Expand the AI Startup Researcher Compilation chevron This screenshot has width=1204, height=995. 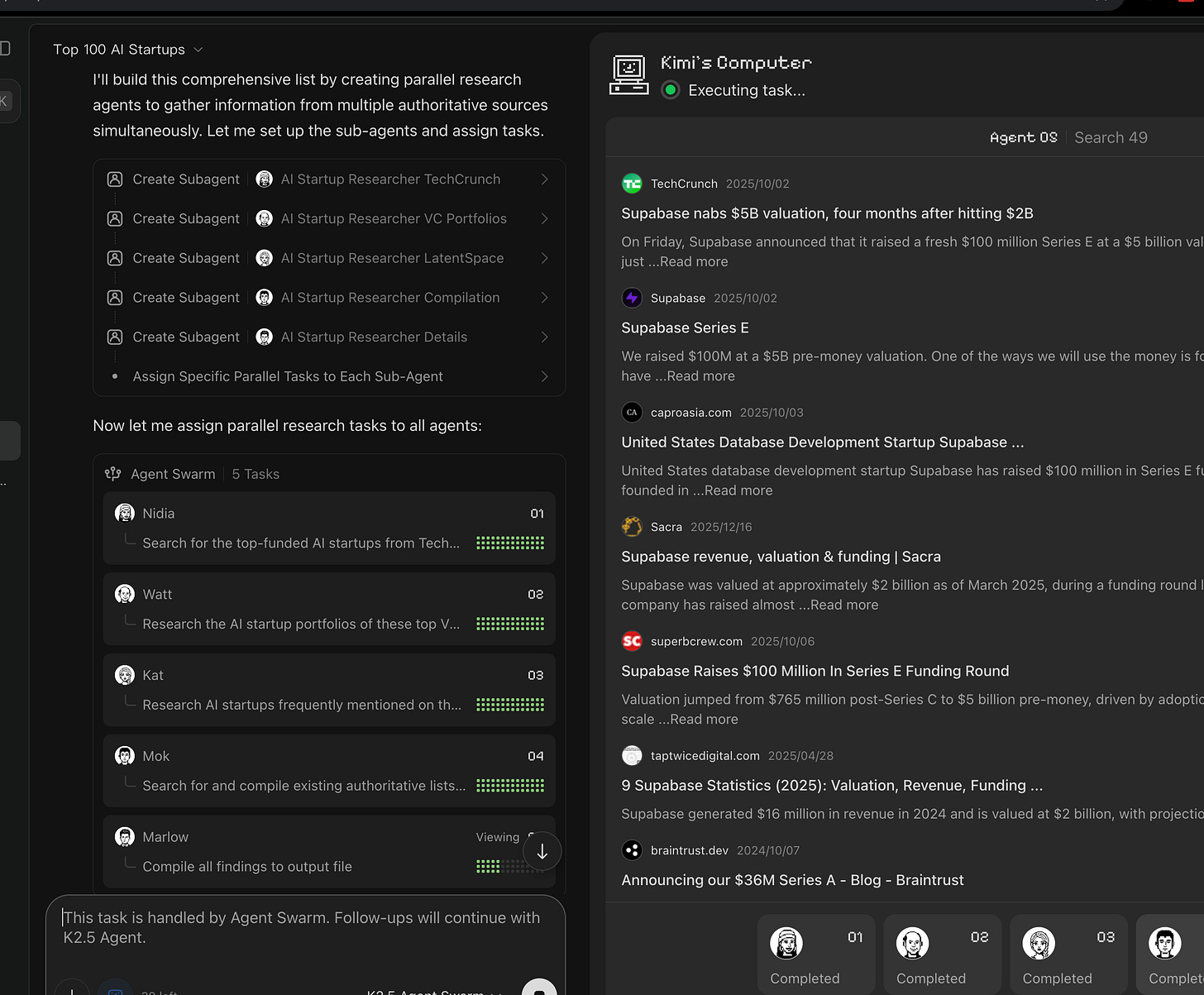click(x=544, y=298)
